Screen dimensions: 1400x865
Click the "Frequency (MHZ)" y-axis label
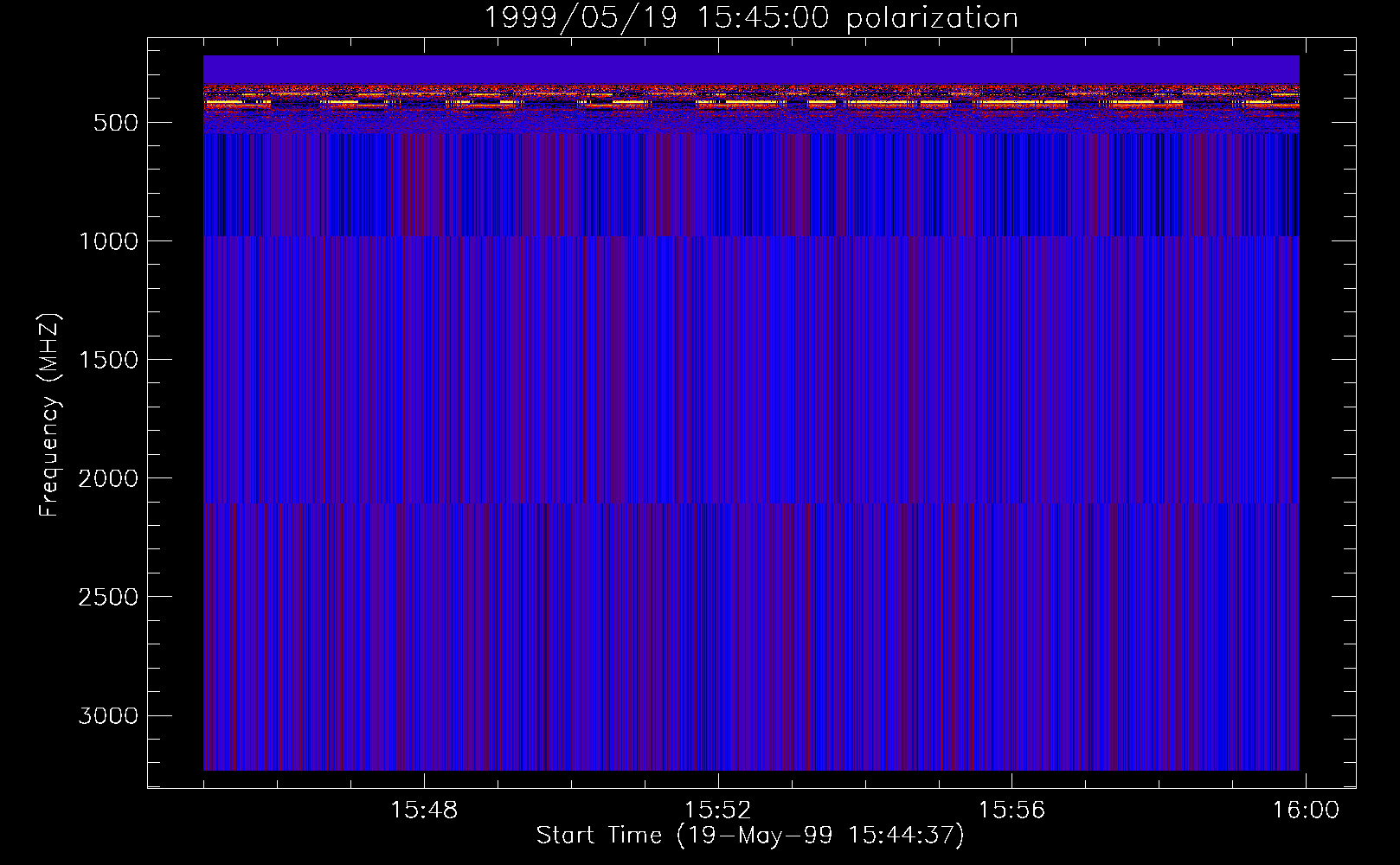[x=49, y=415]
